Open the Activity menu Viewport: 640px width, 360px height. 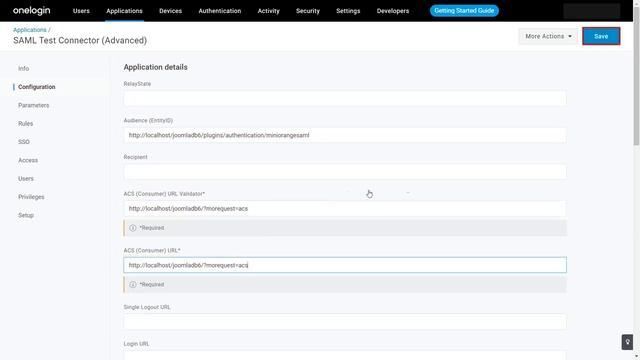pos(269,11)
